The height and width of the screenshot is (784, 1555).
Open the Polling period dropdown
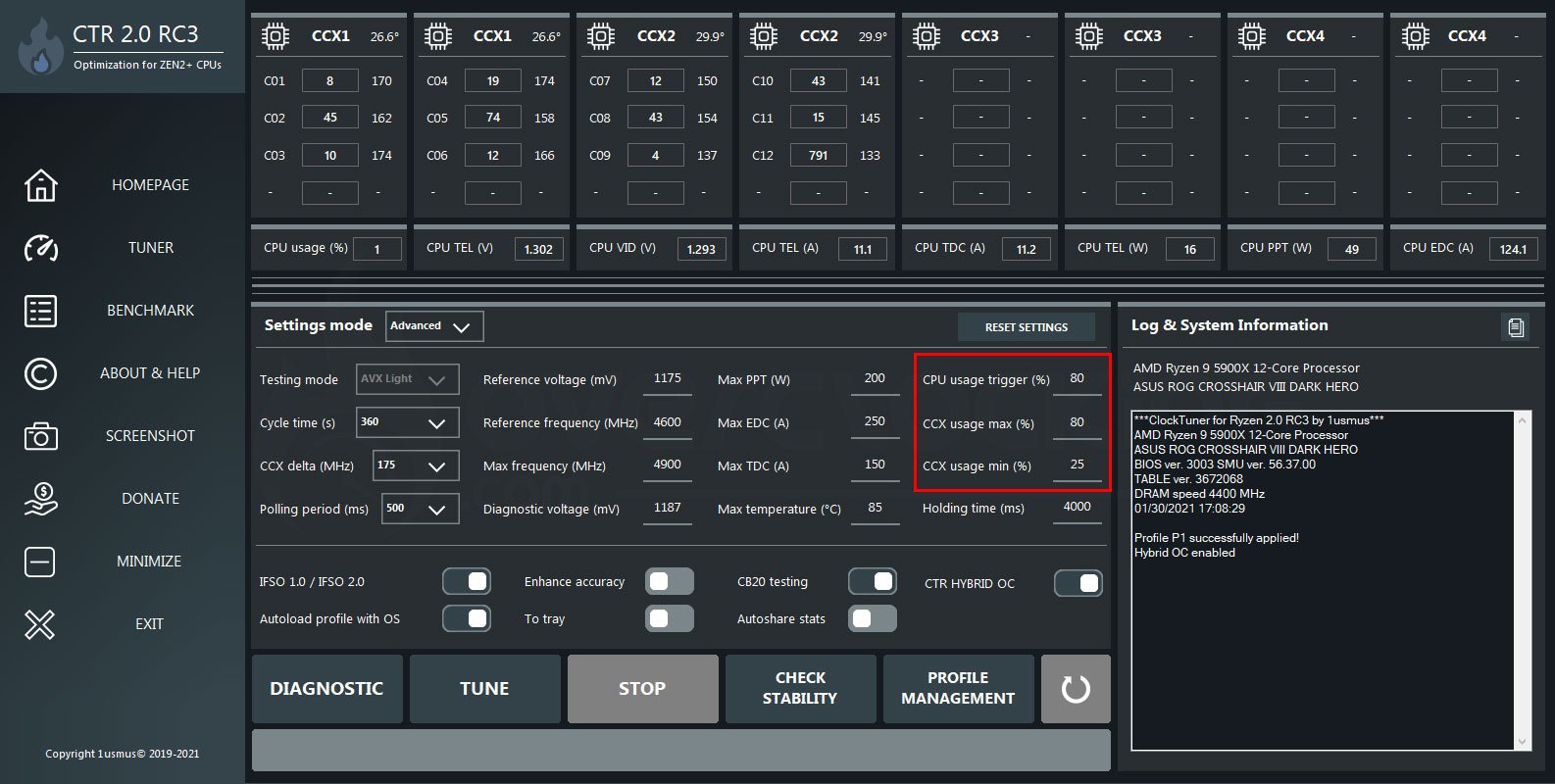point(421,509)
